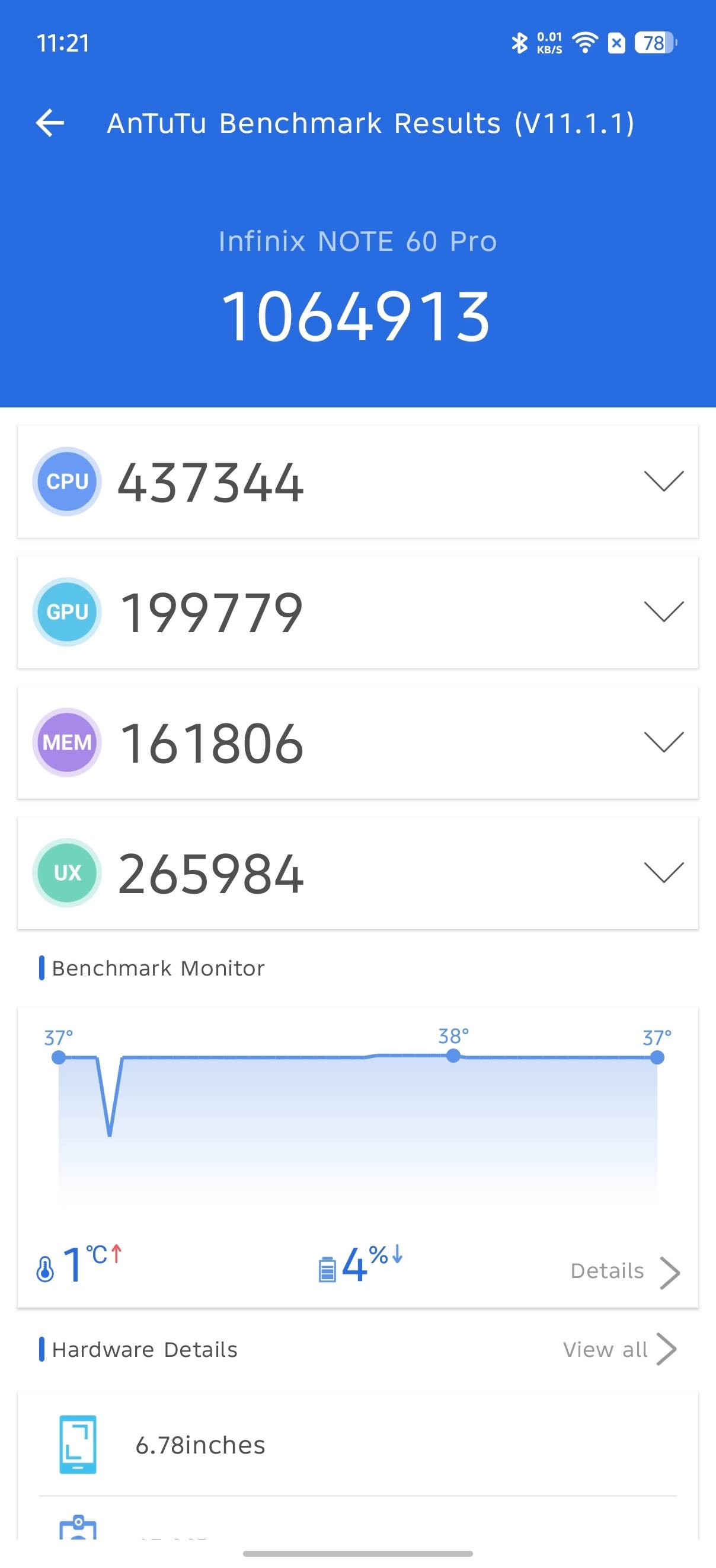
Task: Expand the MEM score 161806 details
Action: [x=664, y=741]
